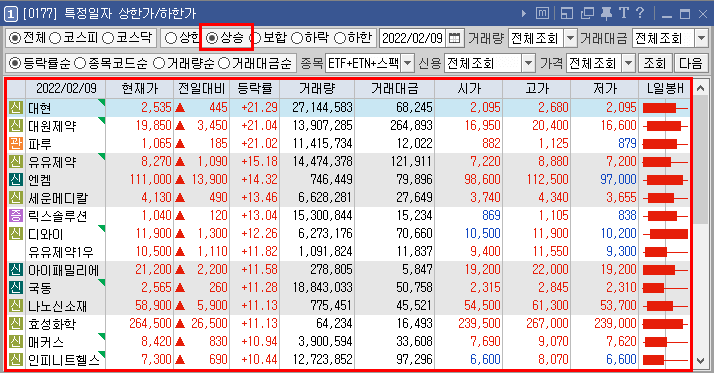This screenshot has height=373, width=714.
Task: Click the 거래량 column header
Action: pyautogui.click(x=317, y=88)
